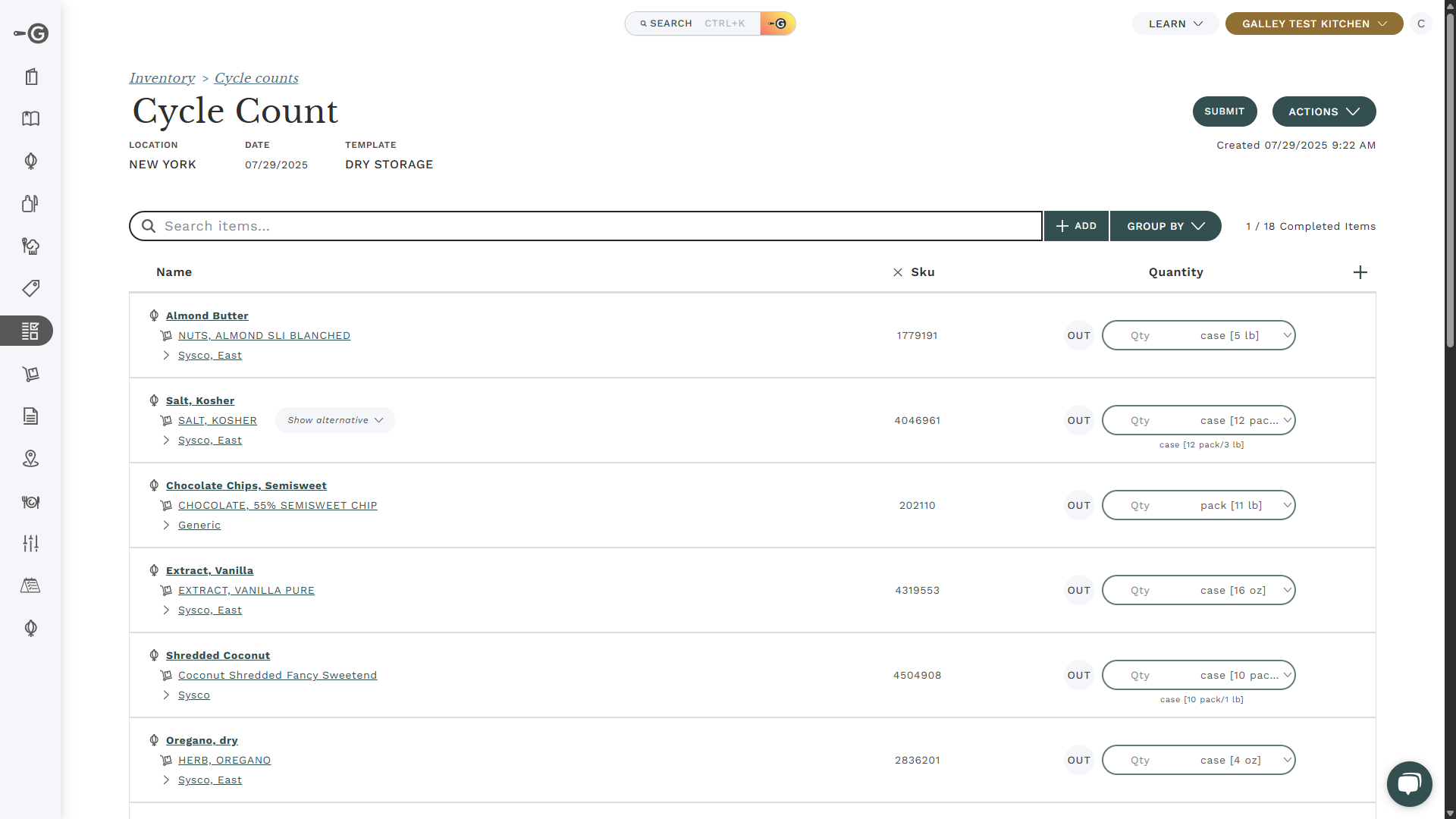Expand Show alternative for Salt, Kosher
This screenshot has width=1456, height=819.
click(x=334, y=420)
